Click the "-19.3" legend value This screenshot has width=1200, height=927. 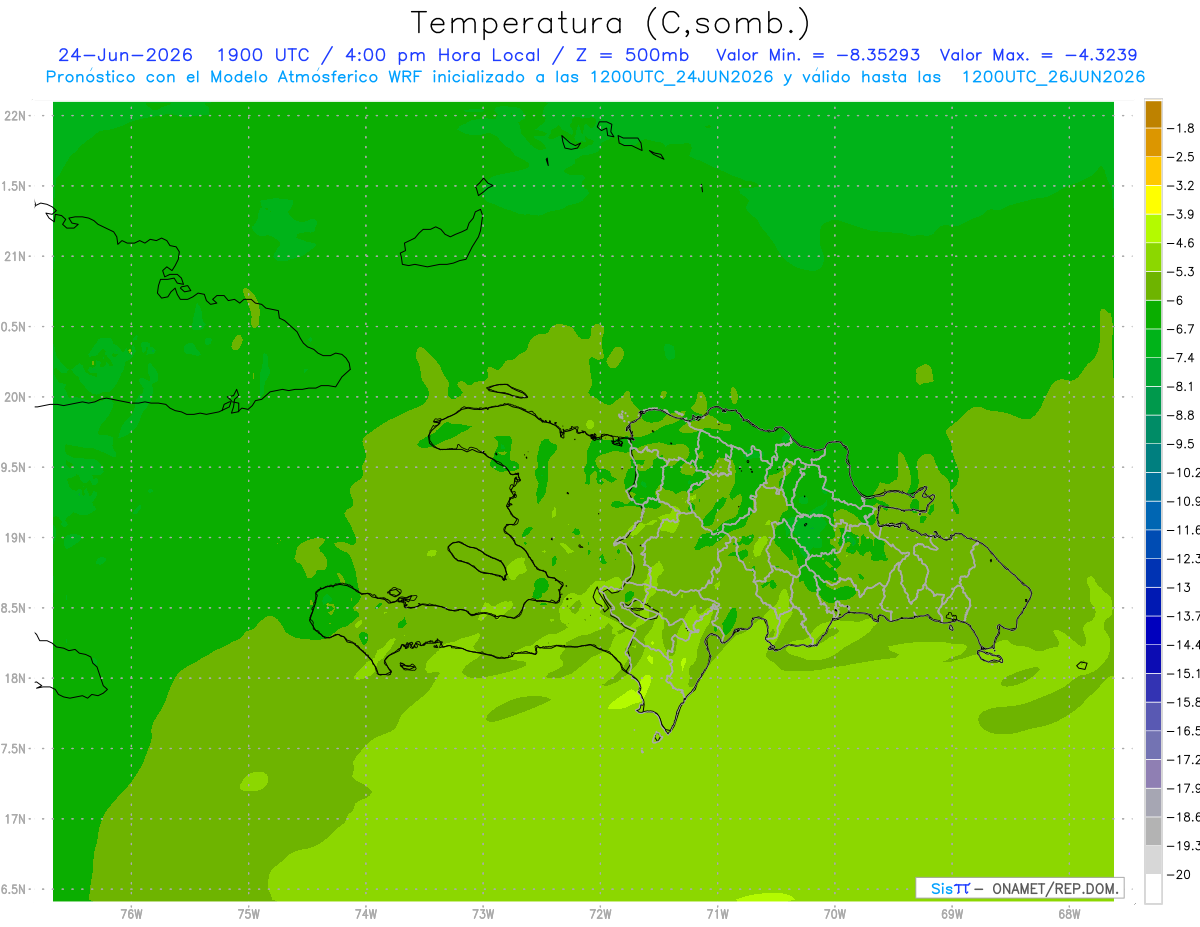[1183, 846]
